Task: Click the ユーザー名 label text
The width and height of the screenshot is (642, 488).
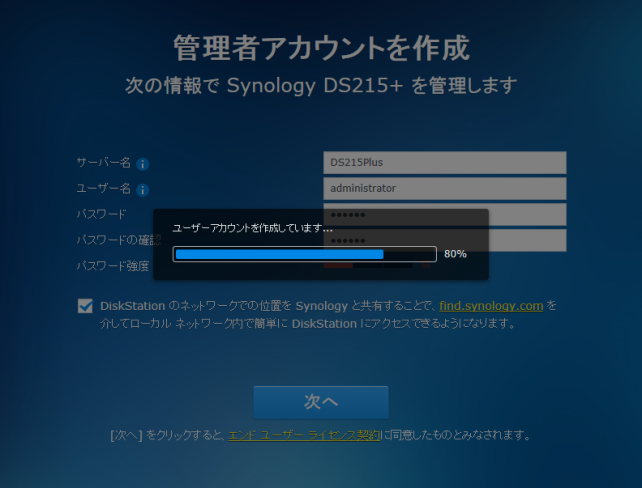Action: coord(104,189)
